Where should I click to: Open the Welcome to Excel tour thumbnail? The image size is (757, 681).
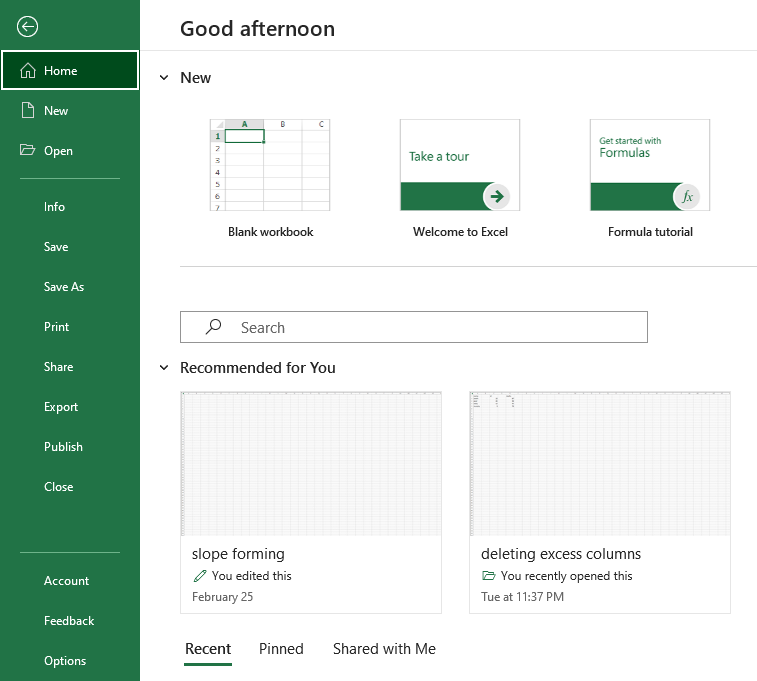click(x=460, y=165)
